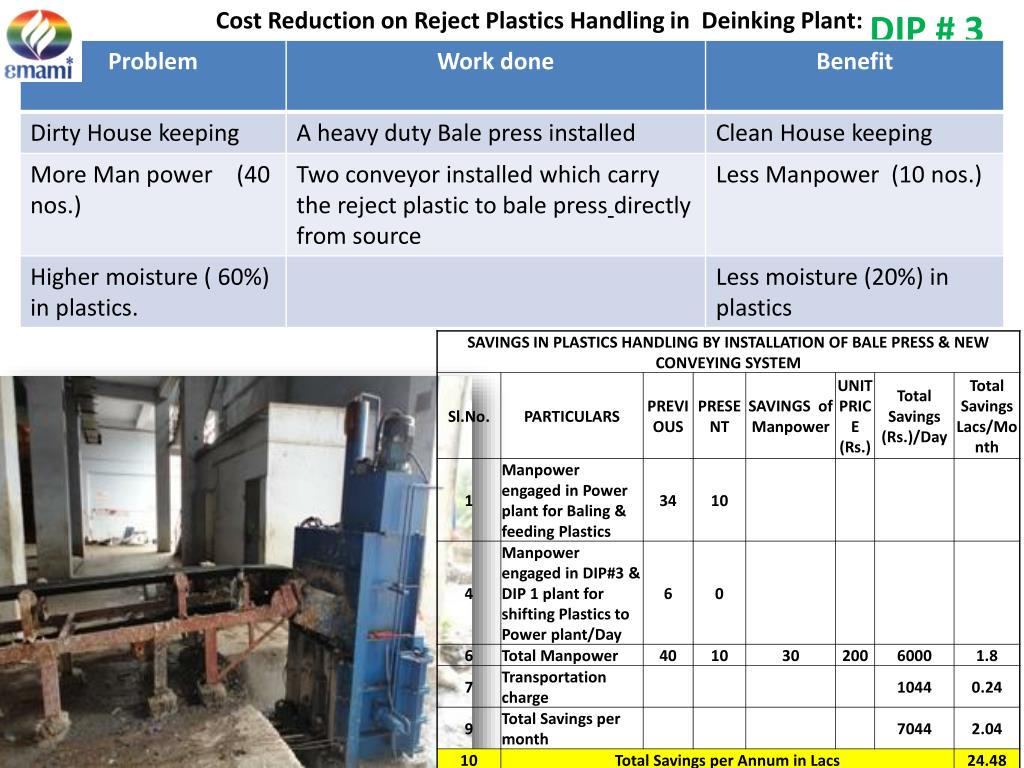Select the 'Total Savings (Rs.)/Day' header
The image size is (1024, 768).
[x=914, y=416]
